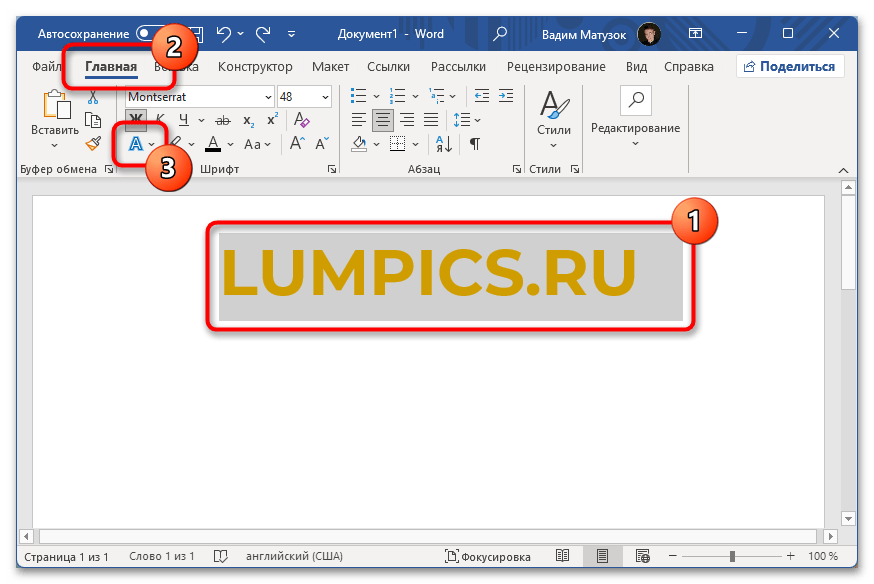The width and height of the screenshot is (874, 584).
Task: Adjust the zoom slider in status bar
Action: [x=732, y=556]
